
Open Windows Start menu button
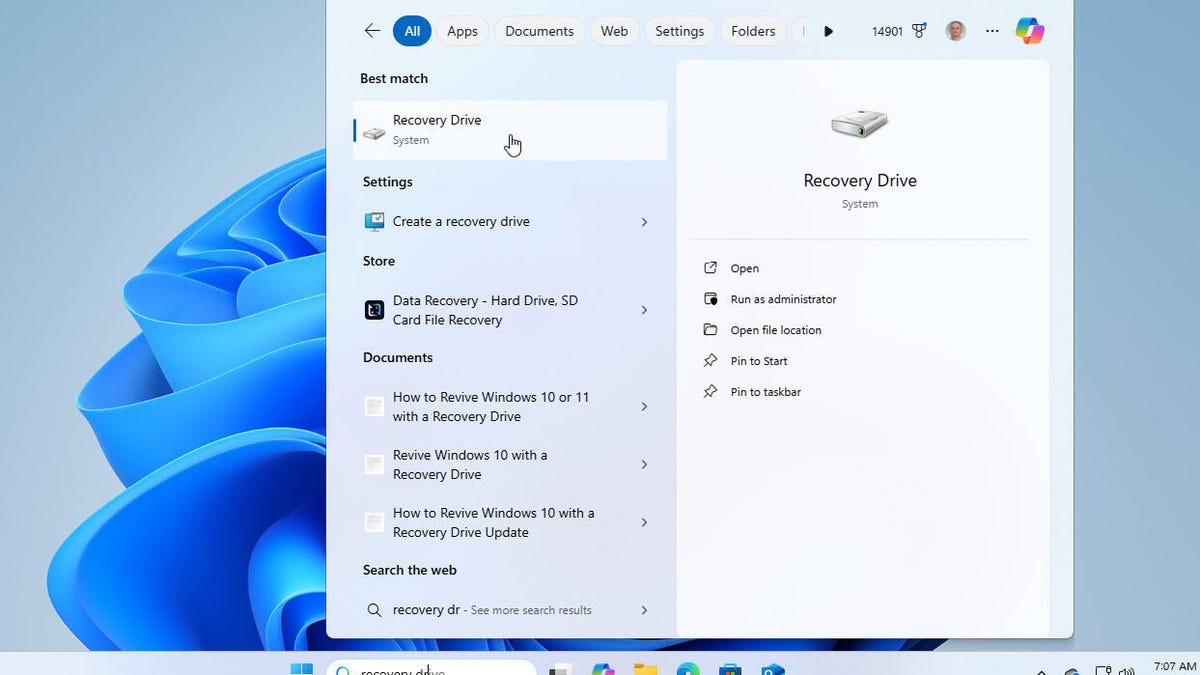click(x=301, y=669)
